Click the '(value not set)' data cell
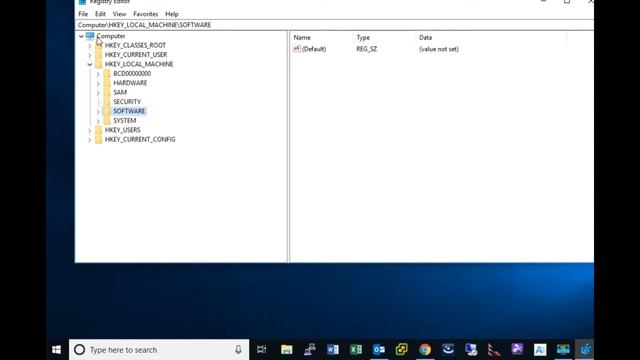 pyautogui.click(x=439, y=49)
